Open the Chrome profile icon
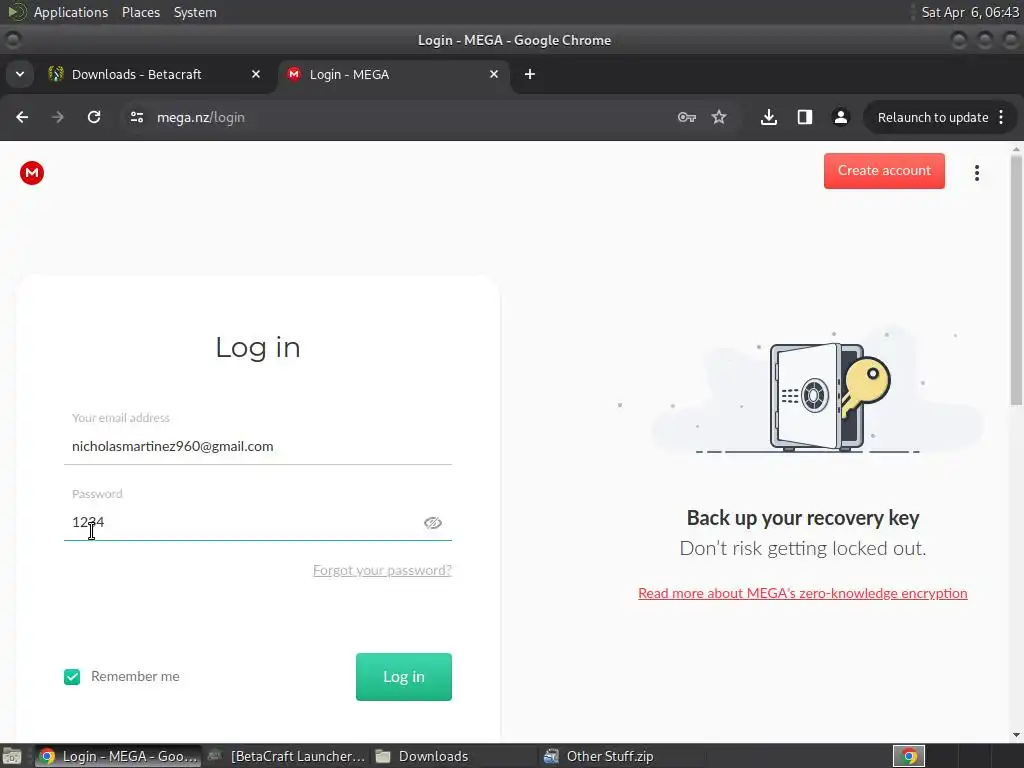 840,118
